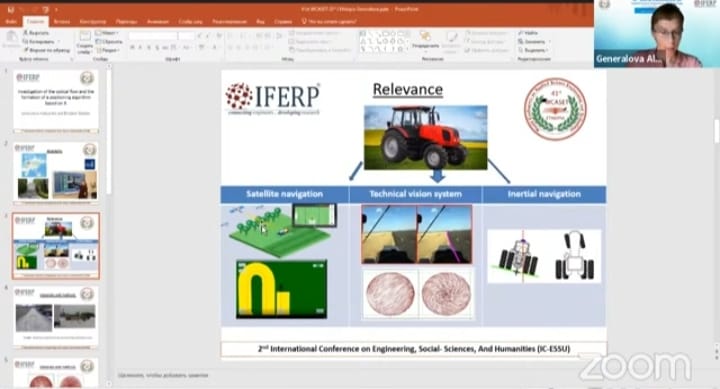This screenshot has height=389, width=720.
Task: Expand the Section (Раздел) dropdown
Action: [108, 50]
